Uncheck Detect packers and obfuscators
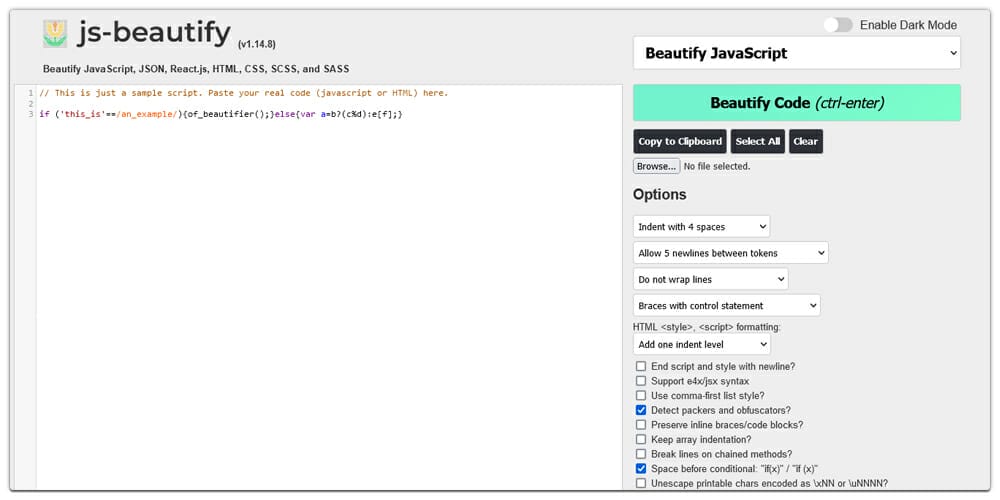The height and width of the screenshot is (500, 1000). pos(641,410)
